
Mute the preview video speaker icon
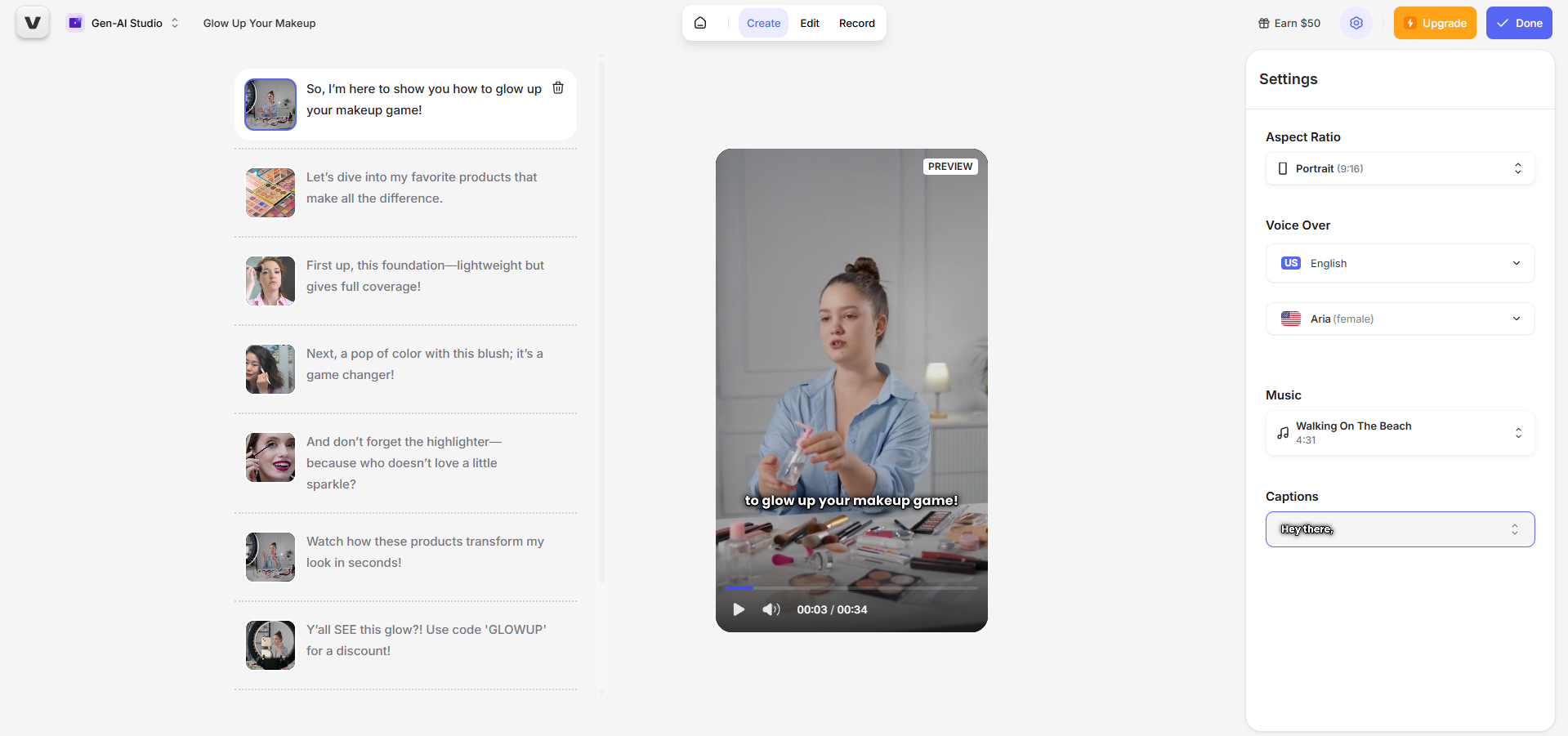point(770,609)
